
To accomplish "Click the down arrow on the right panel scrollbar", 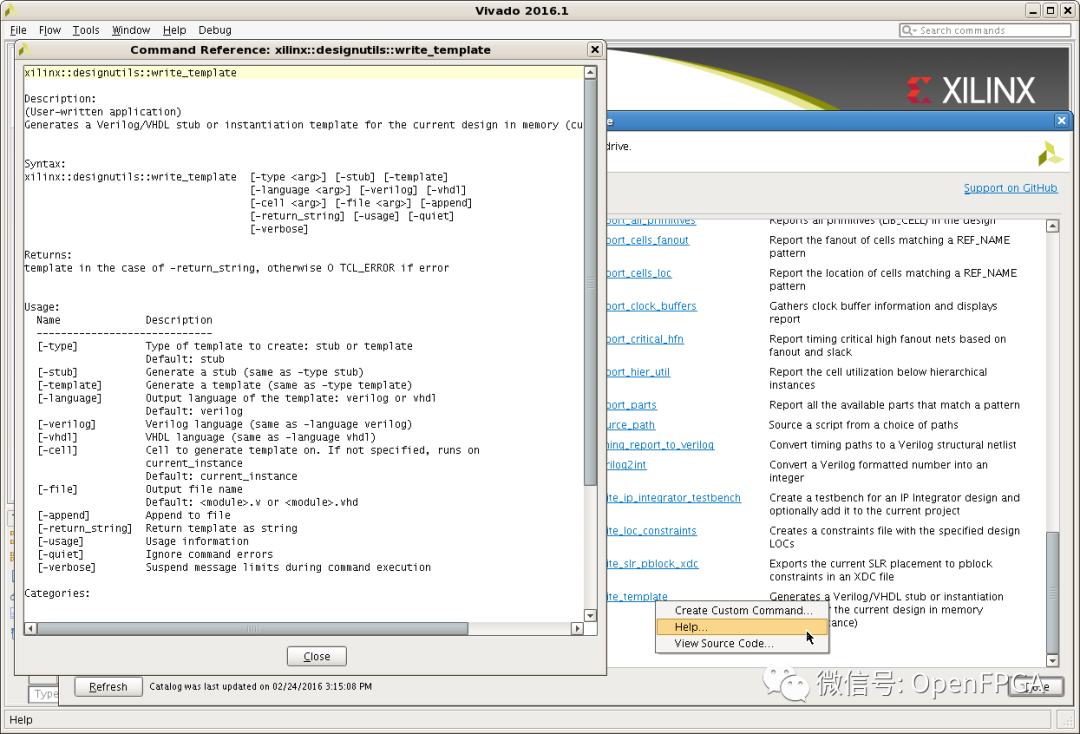I will (1052, 659).
